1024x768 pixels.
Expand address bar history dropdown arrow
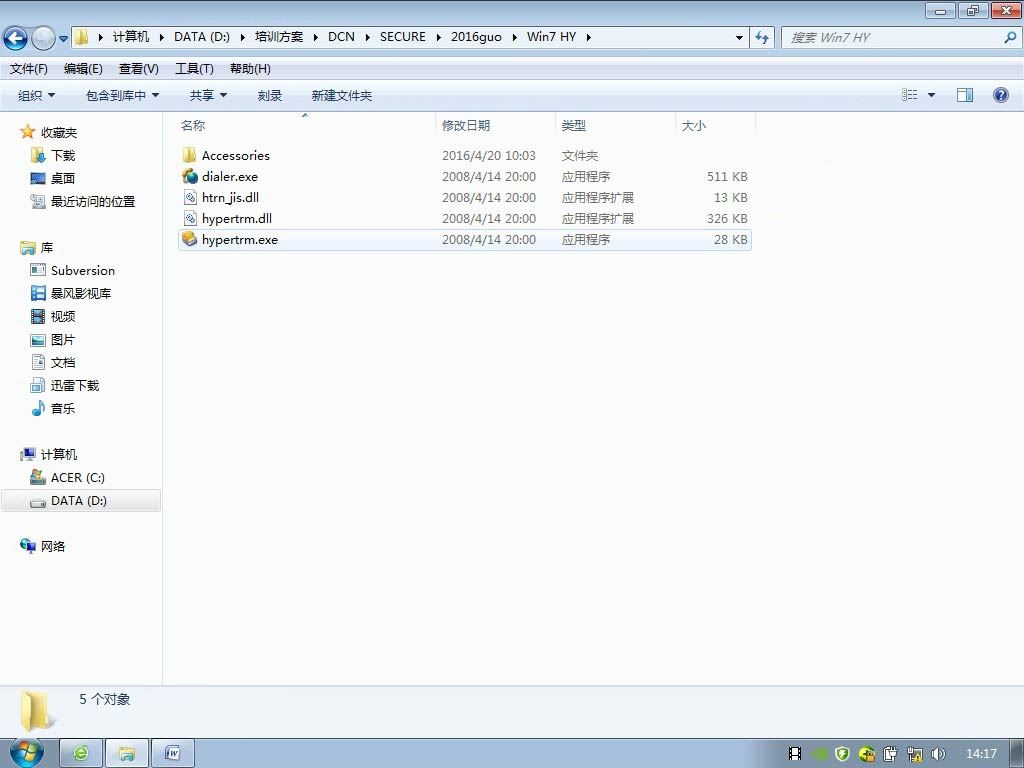point(739,38)
